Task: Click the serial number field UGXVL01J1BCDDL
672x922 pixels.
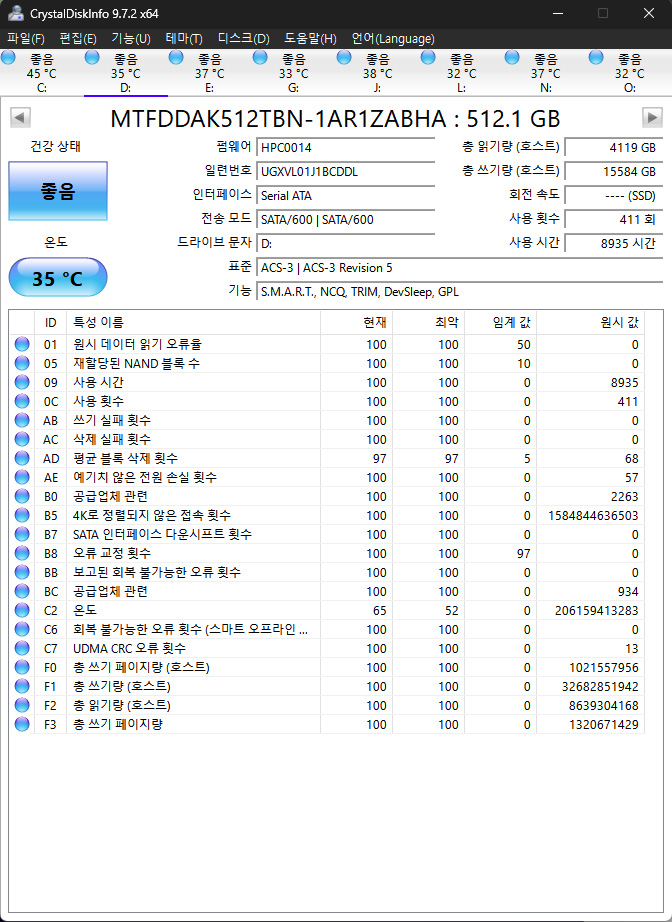Action: (346, 172)
